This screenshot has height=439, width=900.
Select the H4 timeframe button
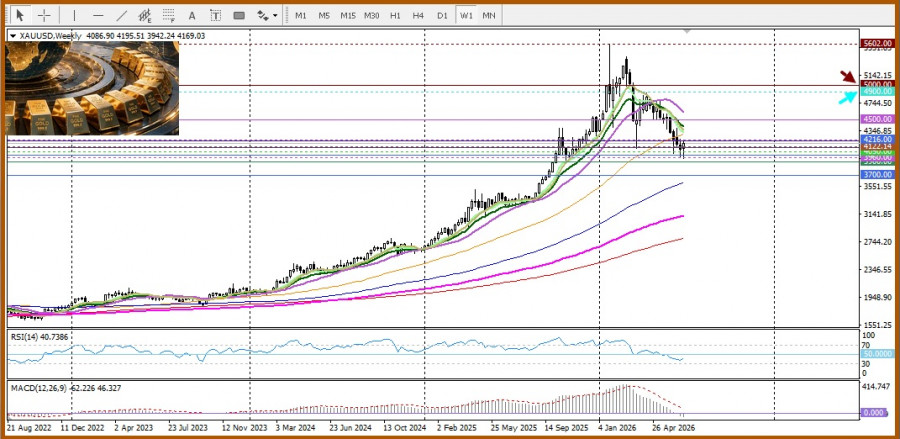418,15
